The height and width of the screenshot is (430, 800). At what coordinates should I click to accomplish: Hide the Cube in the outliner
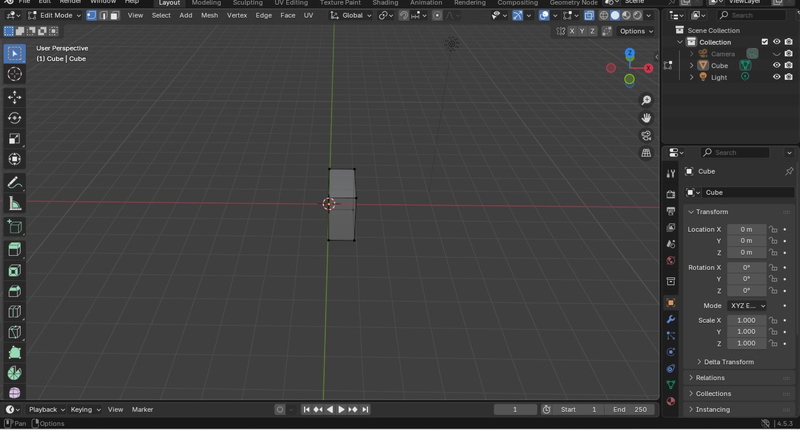[x=776, y=65]
